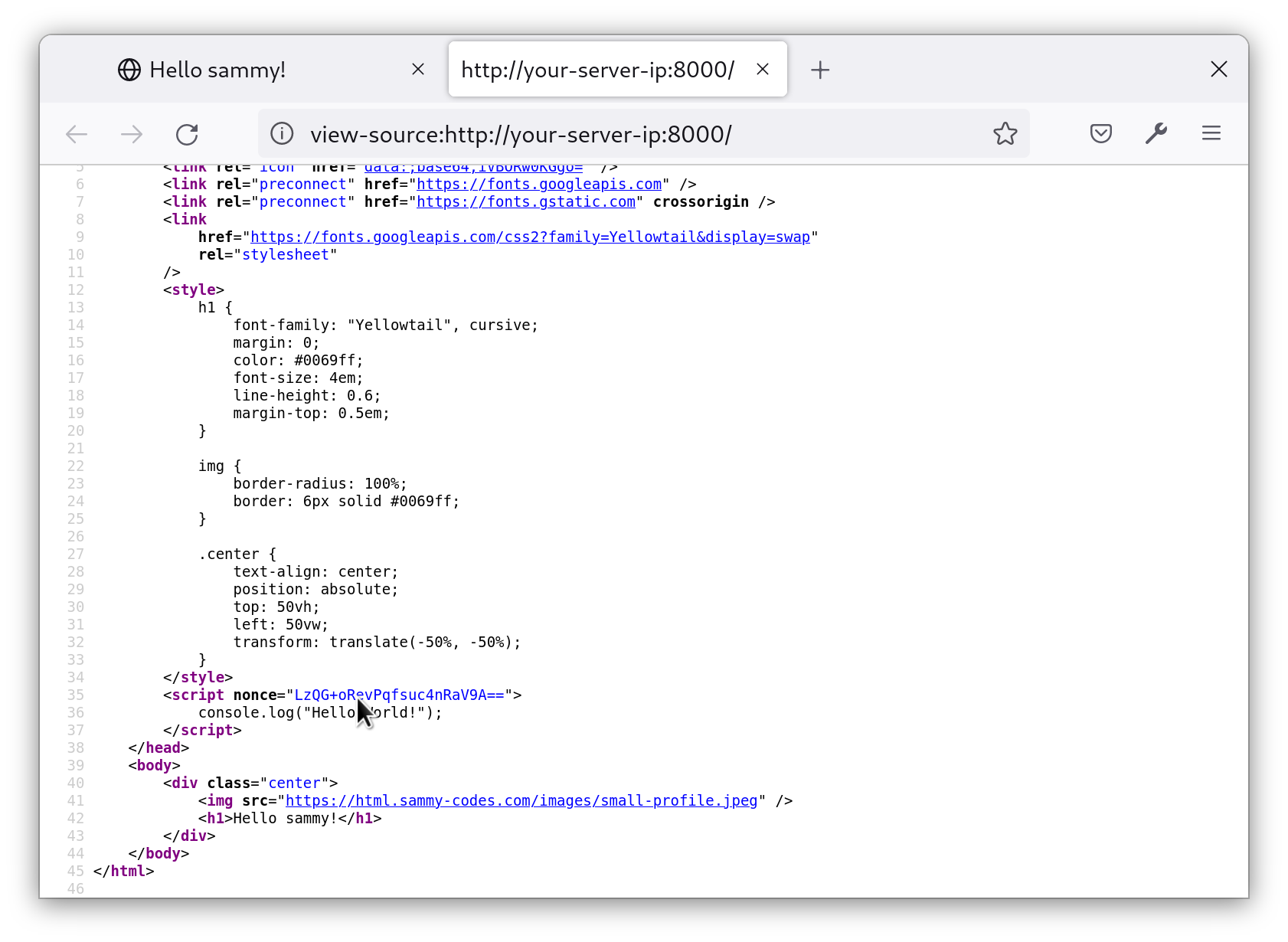Screen dimensions: 1288x942
Task: Close the your-server-ip:8000 tab
Action: [763, 70]
